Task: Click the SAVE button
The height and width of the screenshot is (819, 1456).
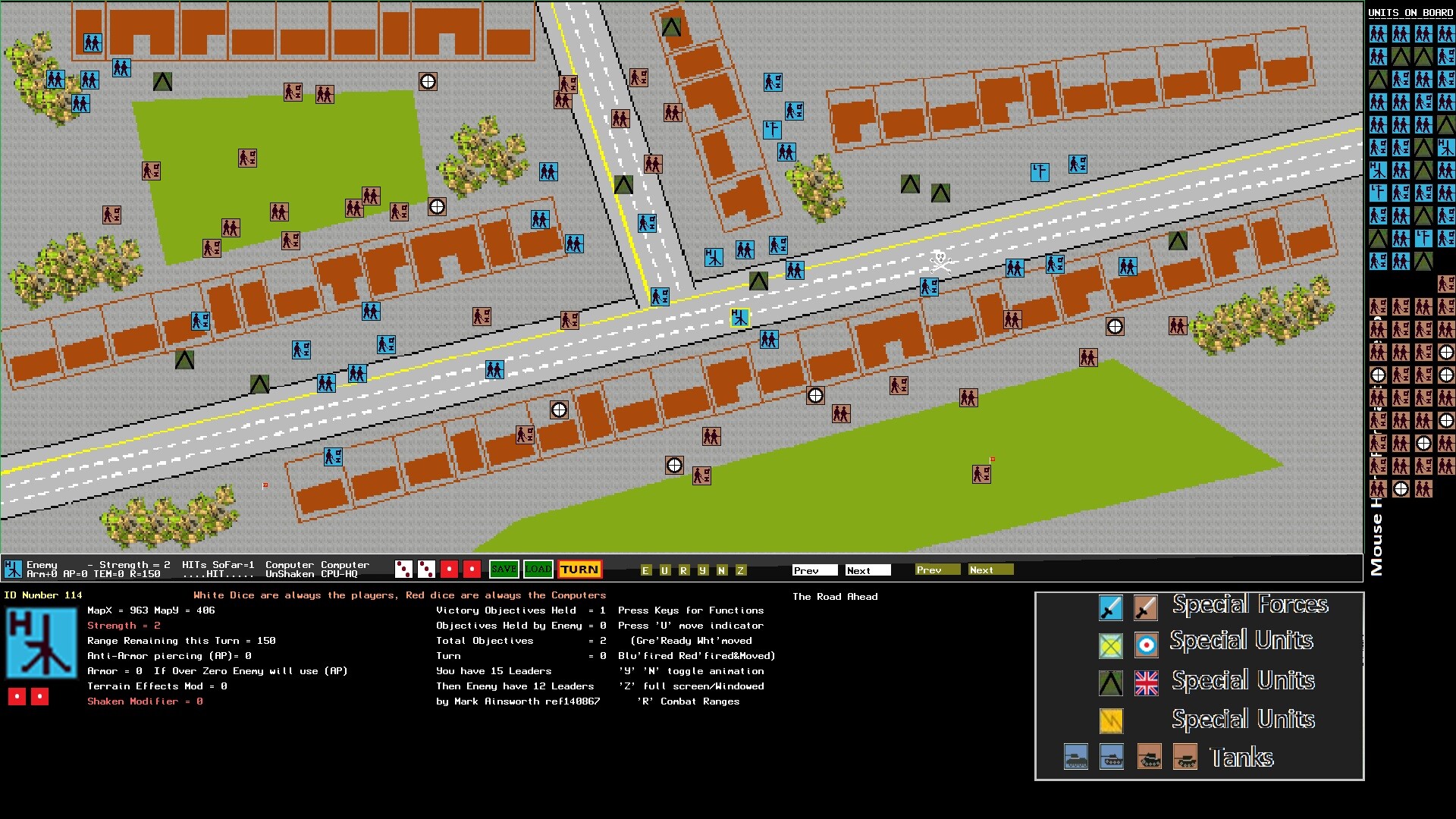Action: 504,569
